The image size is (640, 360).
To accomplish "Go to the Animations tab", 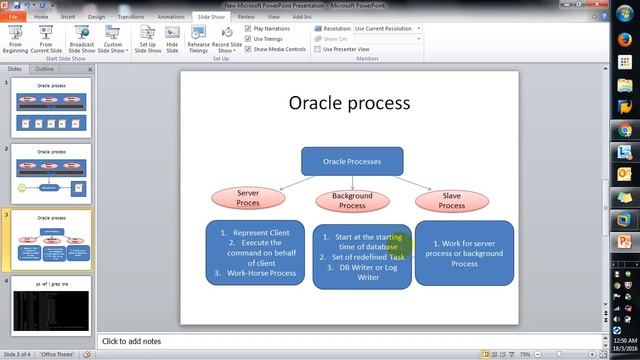I will (171, 17).
